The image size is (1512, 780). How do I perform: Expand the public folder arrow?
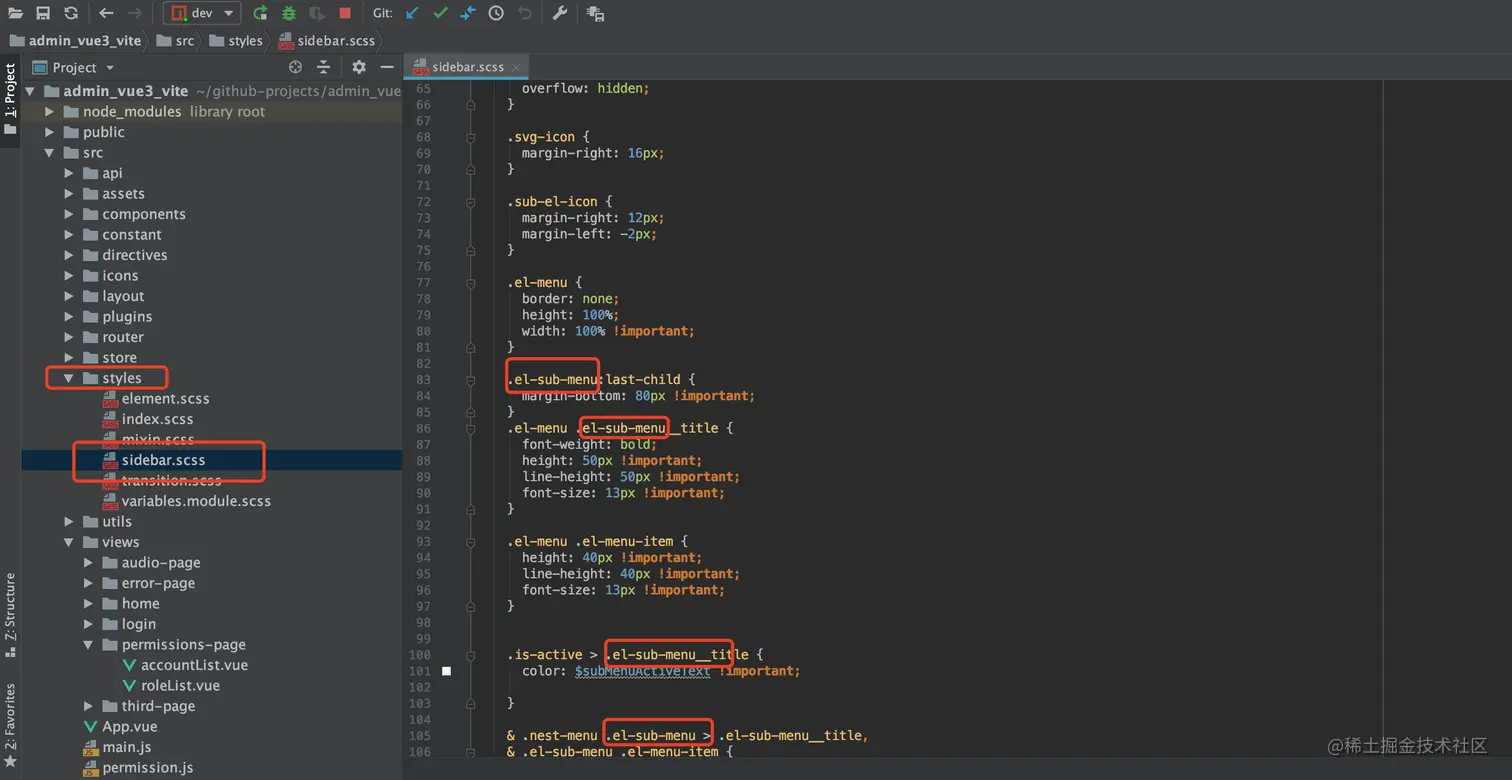pos(49,132)
